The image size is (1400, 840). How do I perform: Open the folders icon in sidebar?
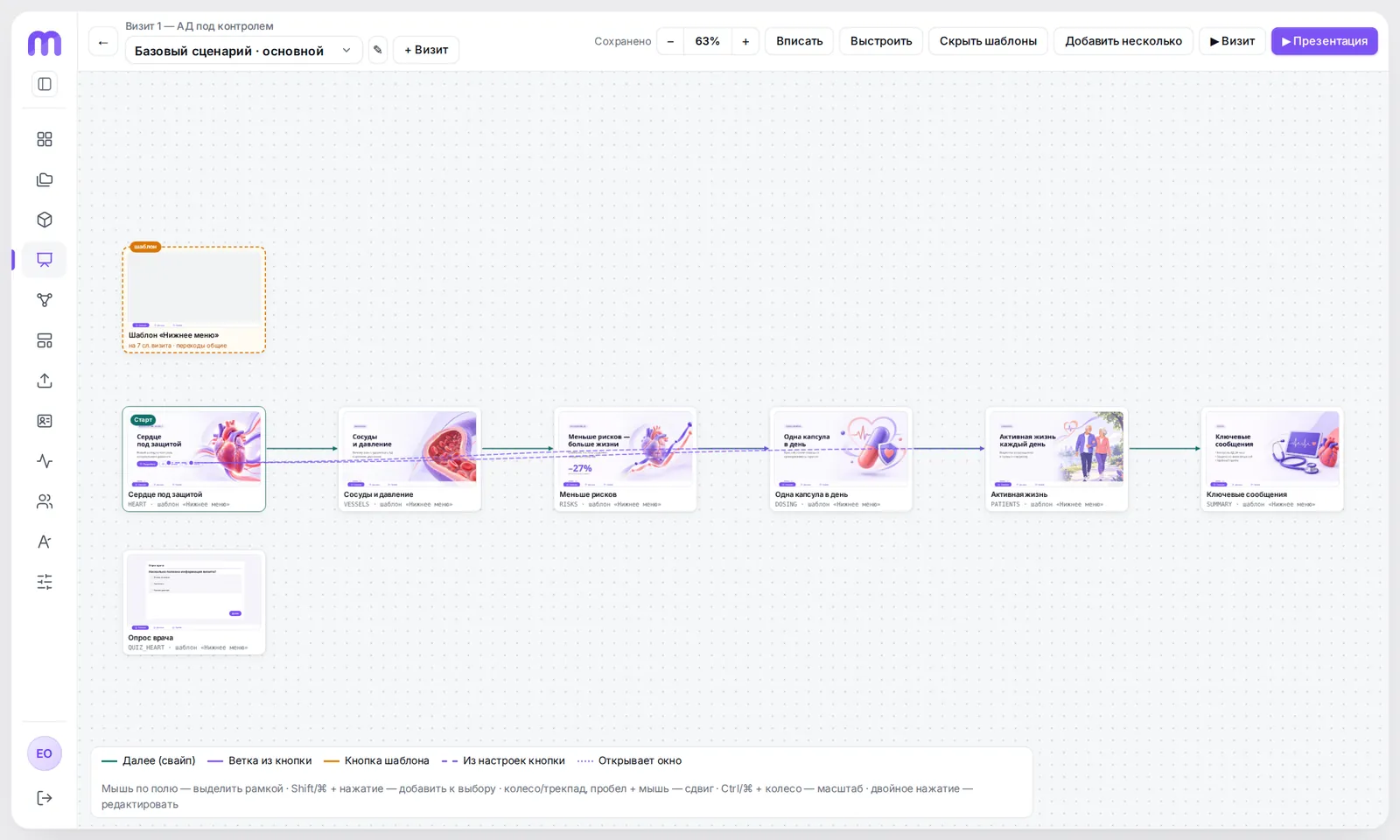click(45, 179)
